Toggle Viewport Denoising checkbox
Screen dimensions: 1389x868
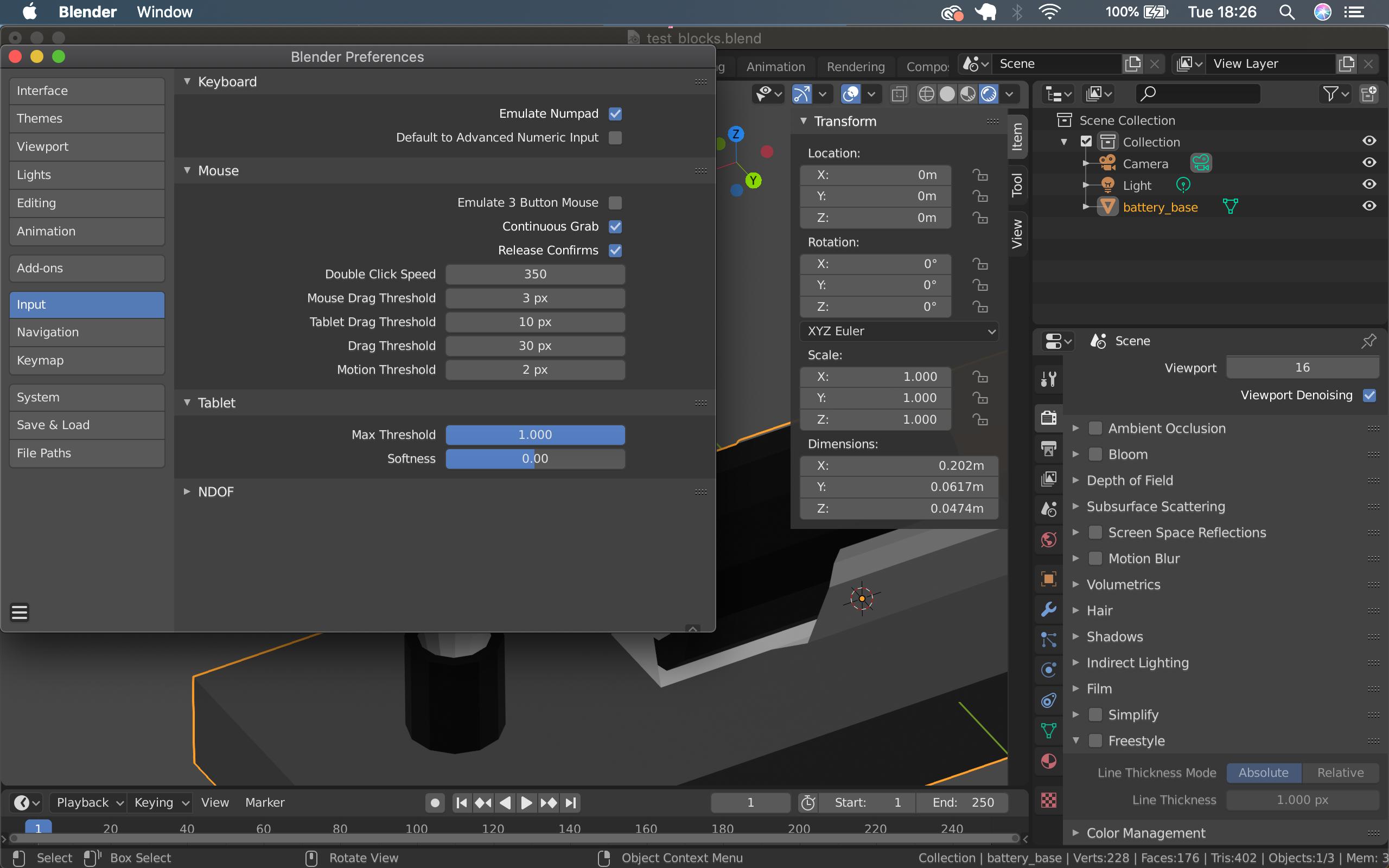click(1371, 395)
